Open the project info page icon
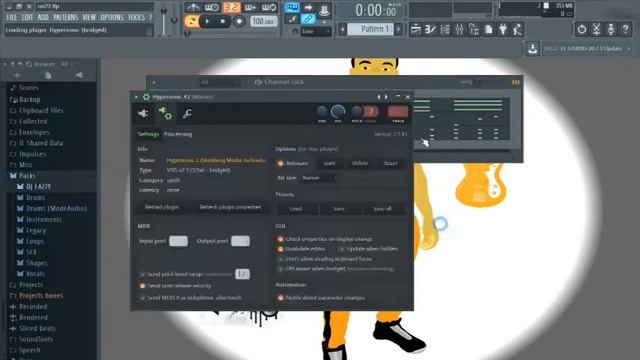640x360 pixels. pos(489,29)
